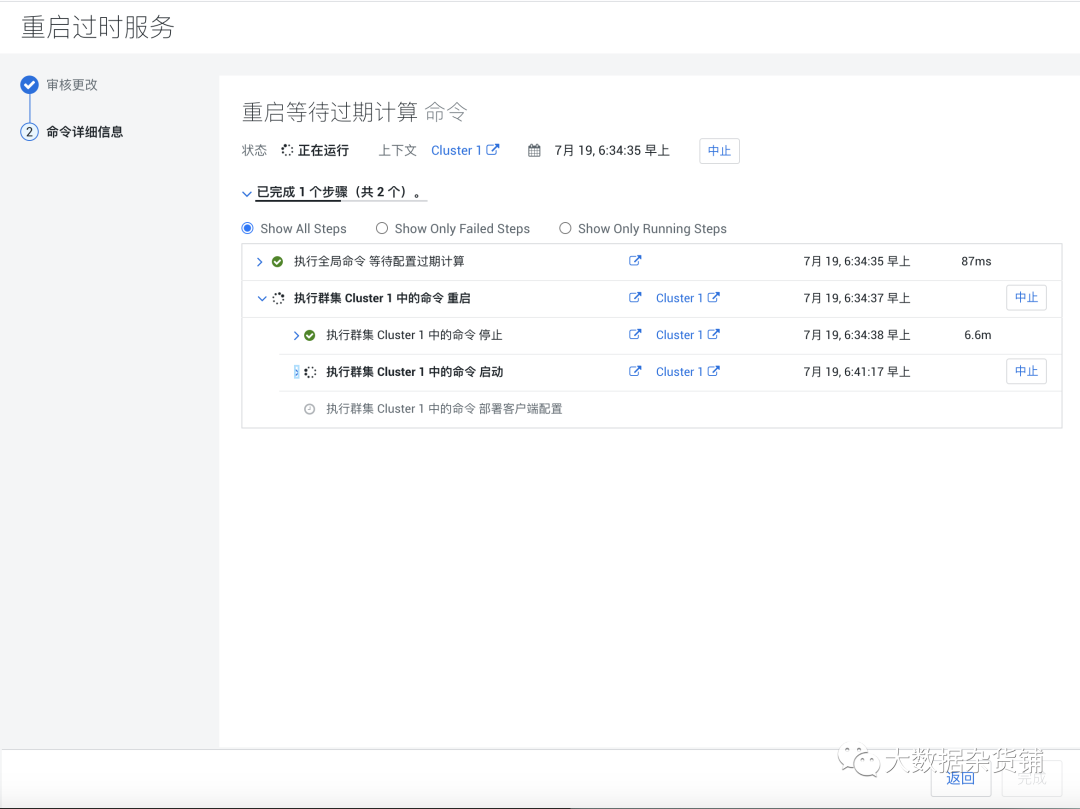The image size is (1080, 809).
Task: Click external icon after Cluster 1 in 启动 row
Action: (714, 371)
